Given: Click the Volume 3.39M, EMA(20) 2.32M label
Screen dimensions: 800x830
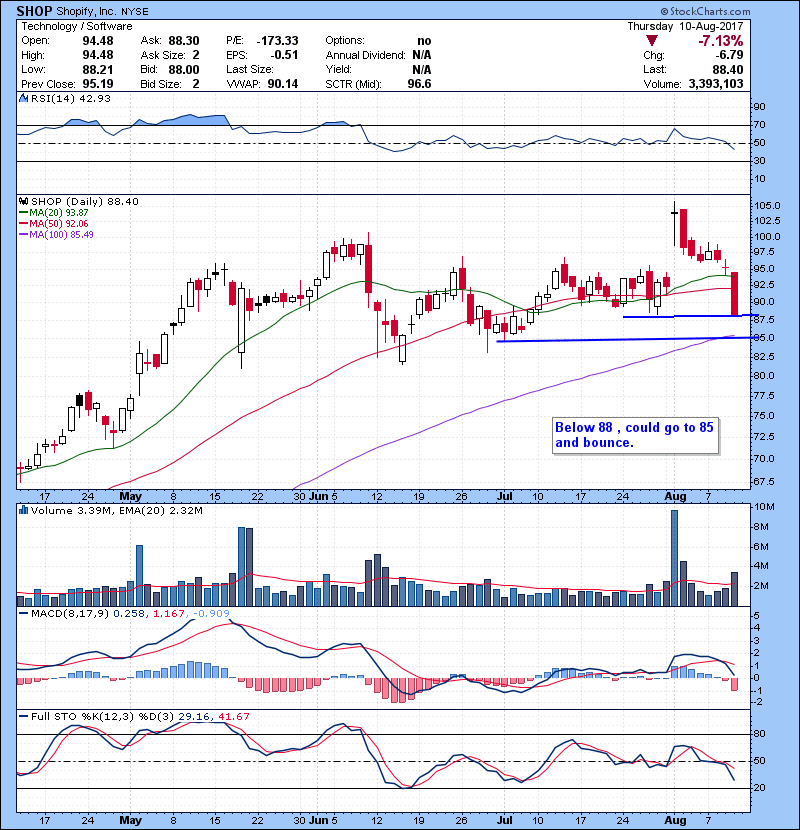Looking at the screenshot, I should (116, 510).
